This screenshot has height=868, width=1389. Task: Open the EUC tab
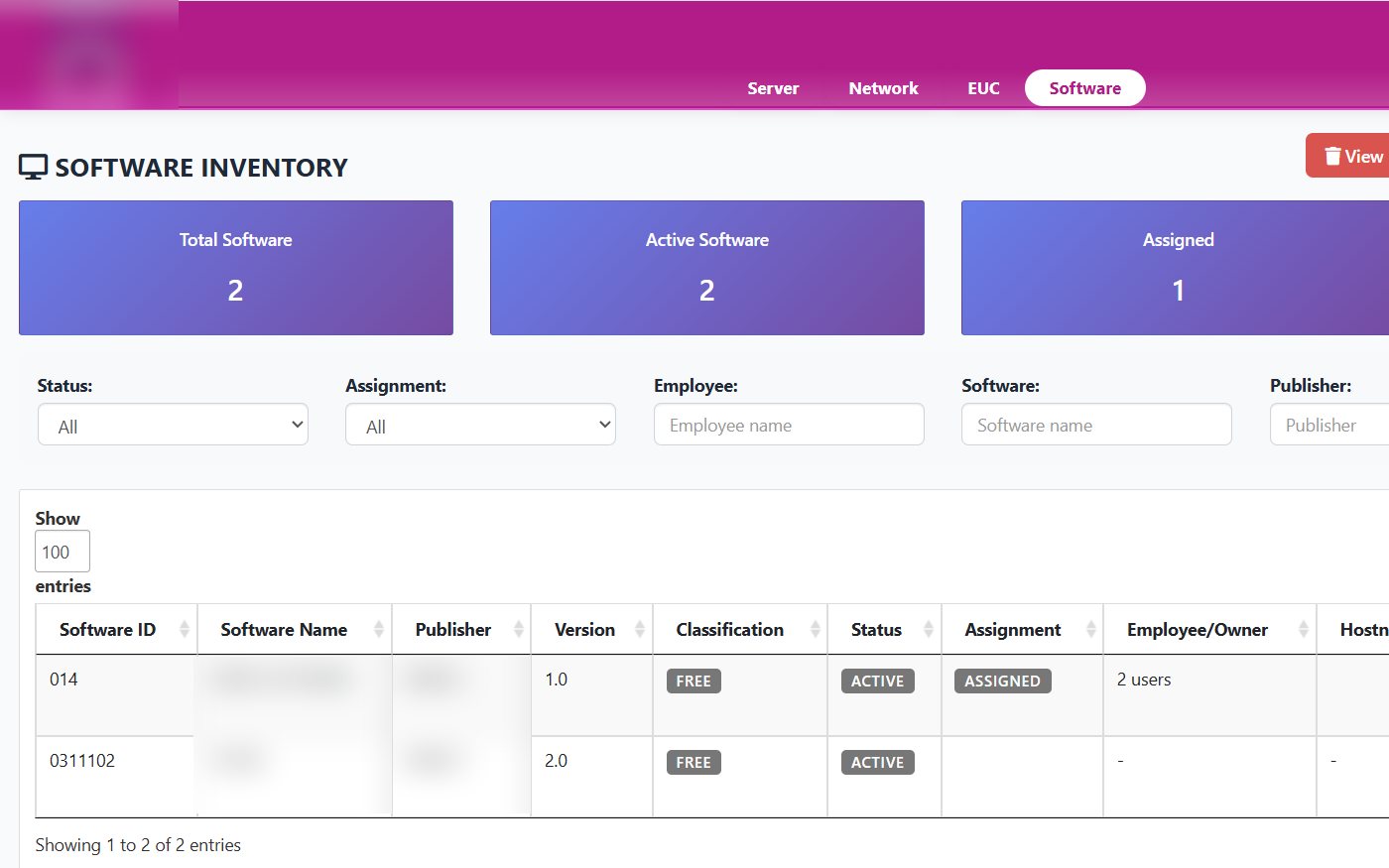[983, 88]
